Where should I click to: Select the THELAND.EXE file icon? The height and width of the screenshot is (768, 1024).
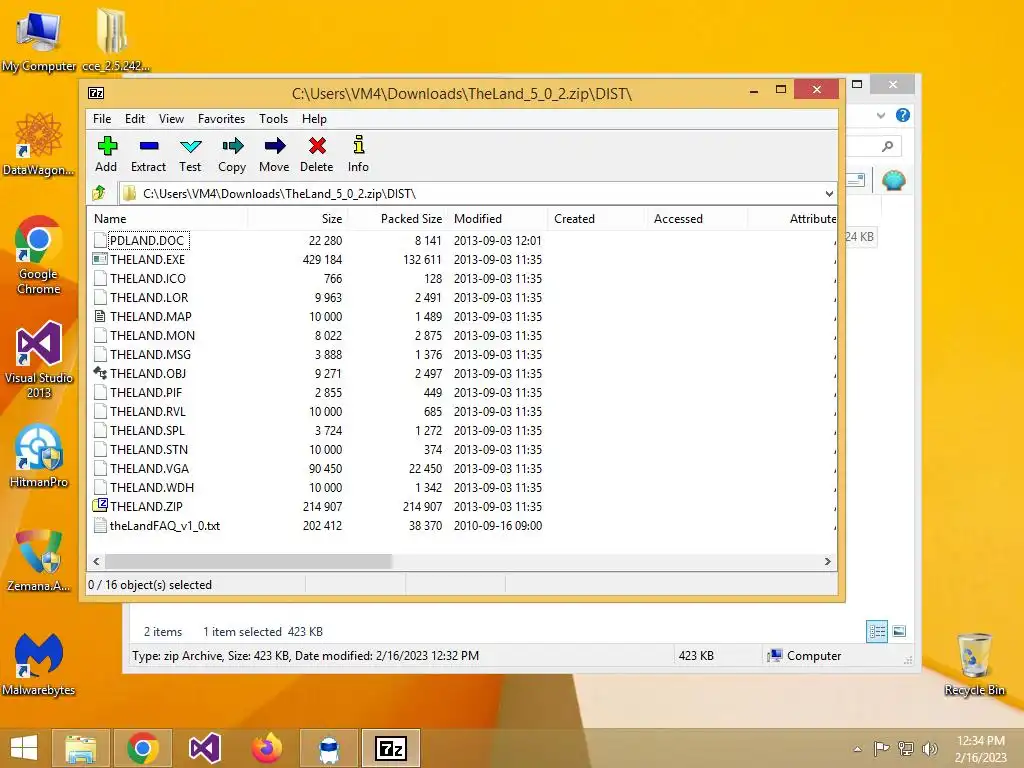click(100, 259)
